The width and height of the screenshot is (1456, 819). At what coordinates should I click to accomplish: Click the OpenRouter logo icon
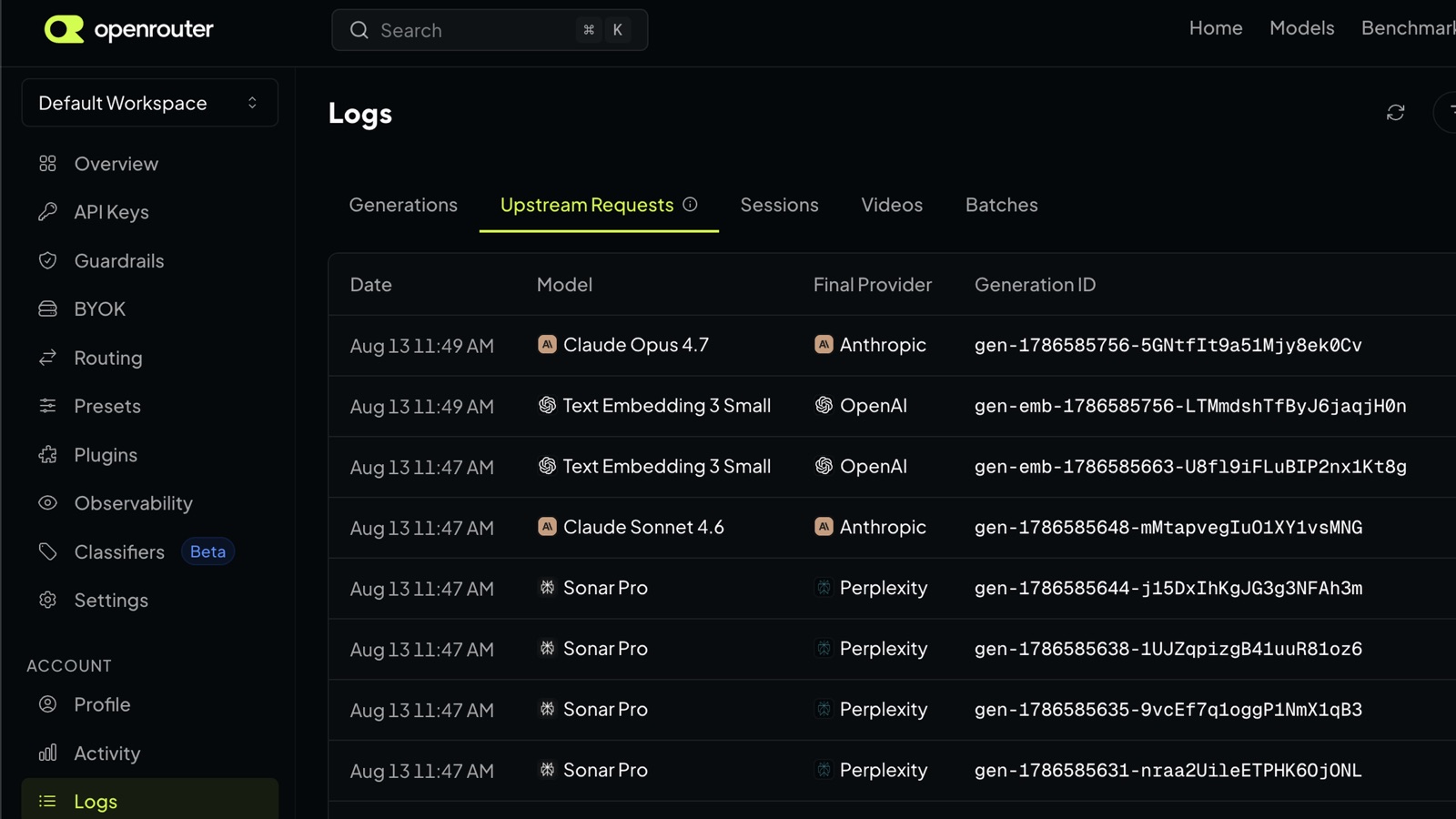pos(64,29)
